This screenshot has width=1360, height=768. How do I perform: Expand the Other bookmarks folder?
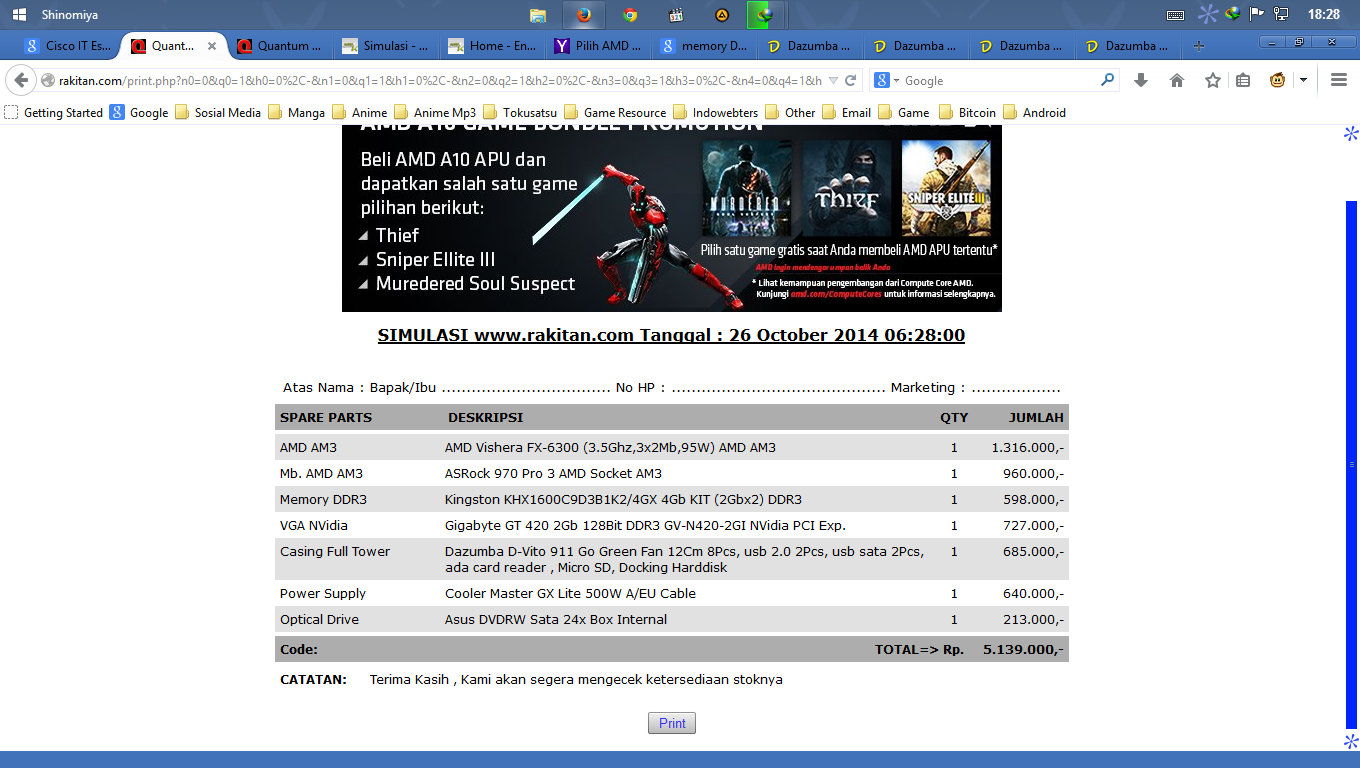pos(790,113)
